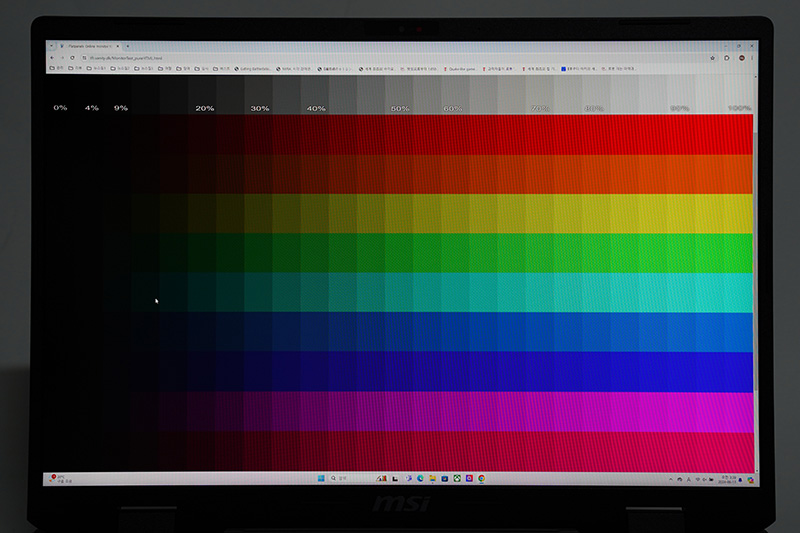Click the taskbar clock and date

tap(727, 479)
